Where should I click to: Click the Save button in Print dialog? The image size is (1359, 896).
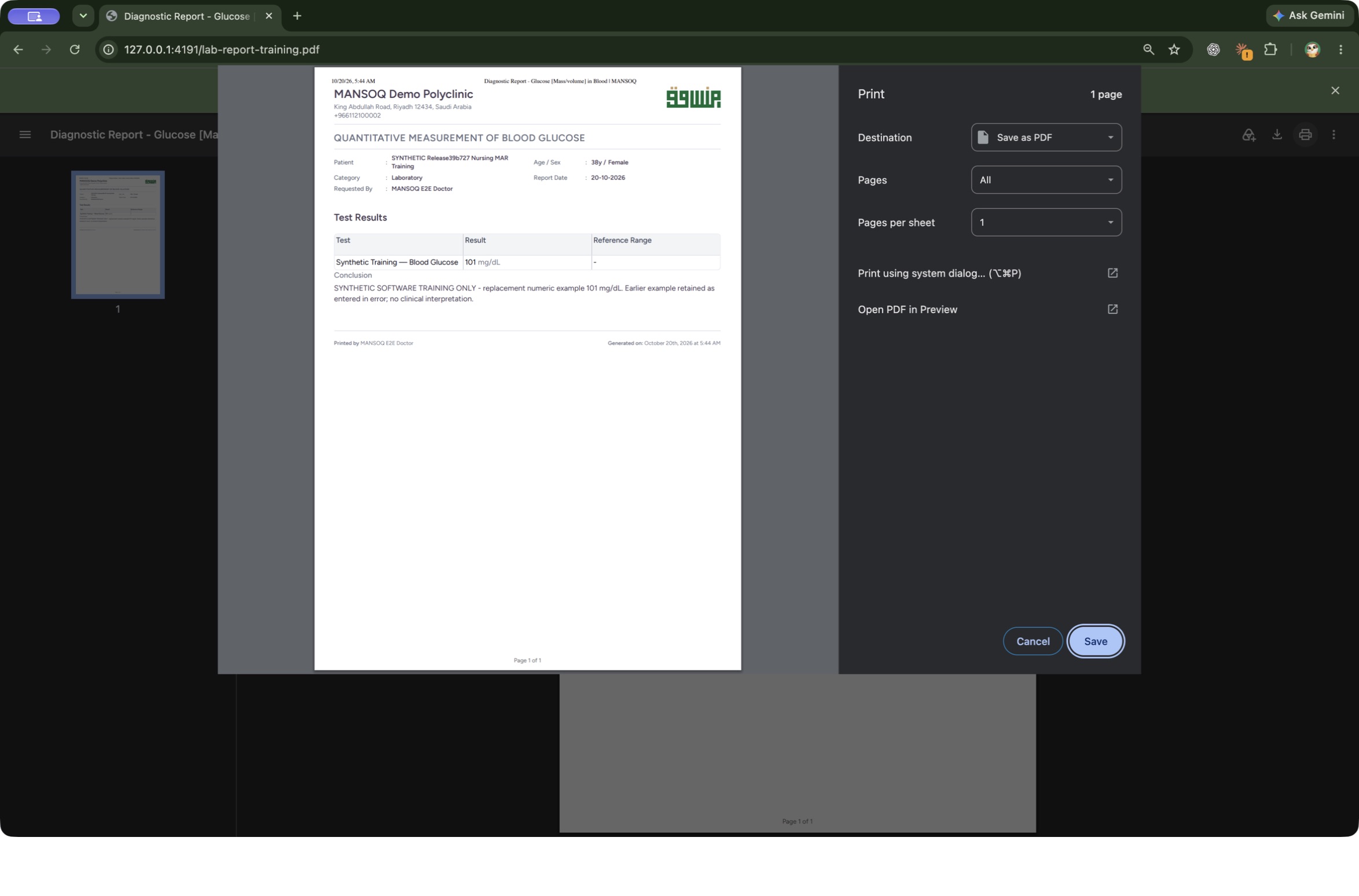(1095, 641)
